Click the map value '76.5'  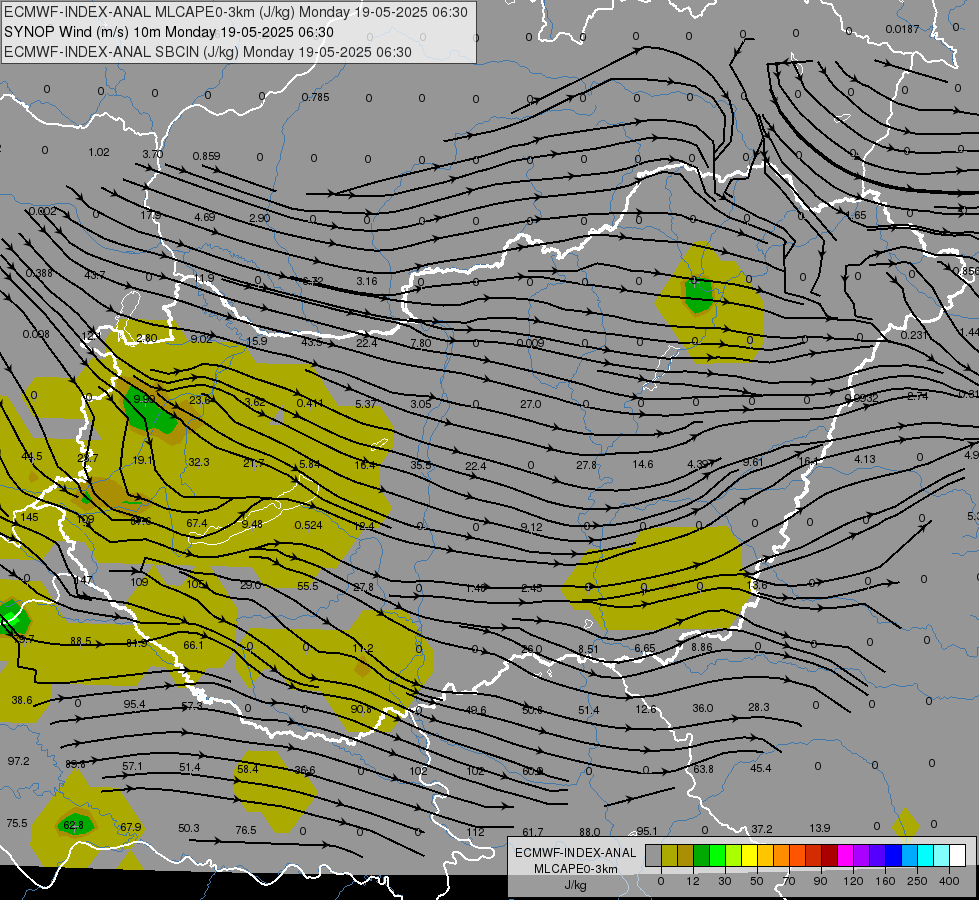245,830
